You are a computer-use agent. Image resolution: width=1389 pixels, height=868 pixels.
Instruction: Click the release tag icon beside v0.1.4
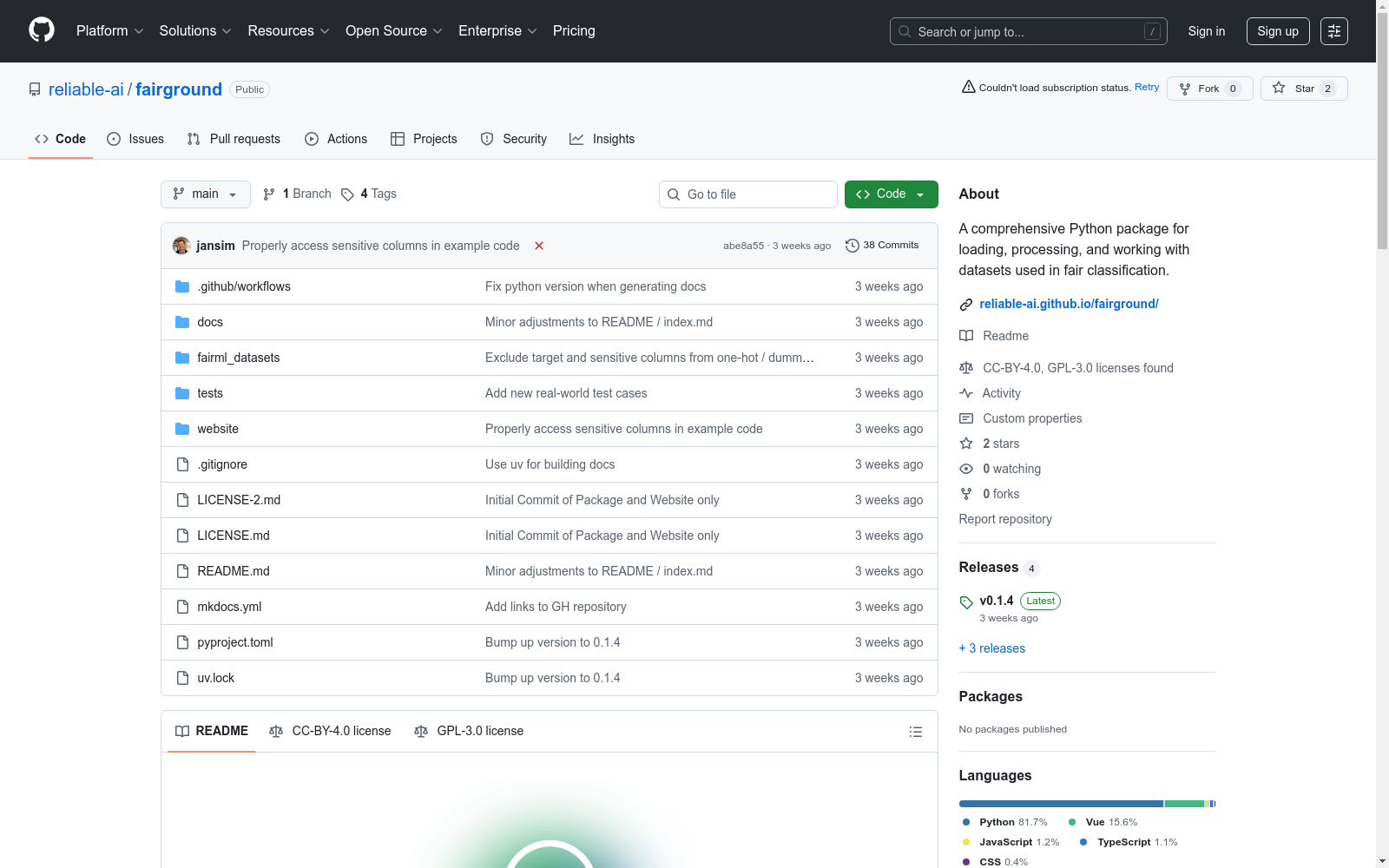[x=966, y=602]
